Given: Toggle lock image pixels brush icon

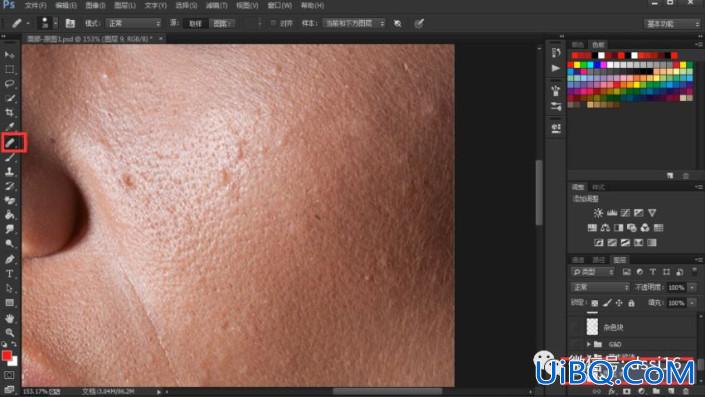Looking at the screenshot, I should point(607,303).
